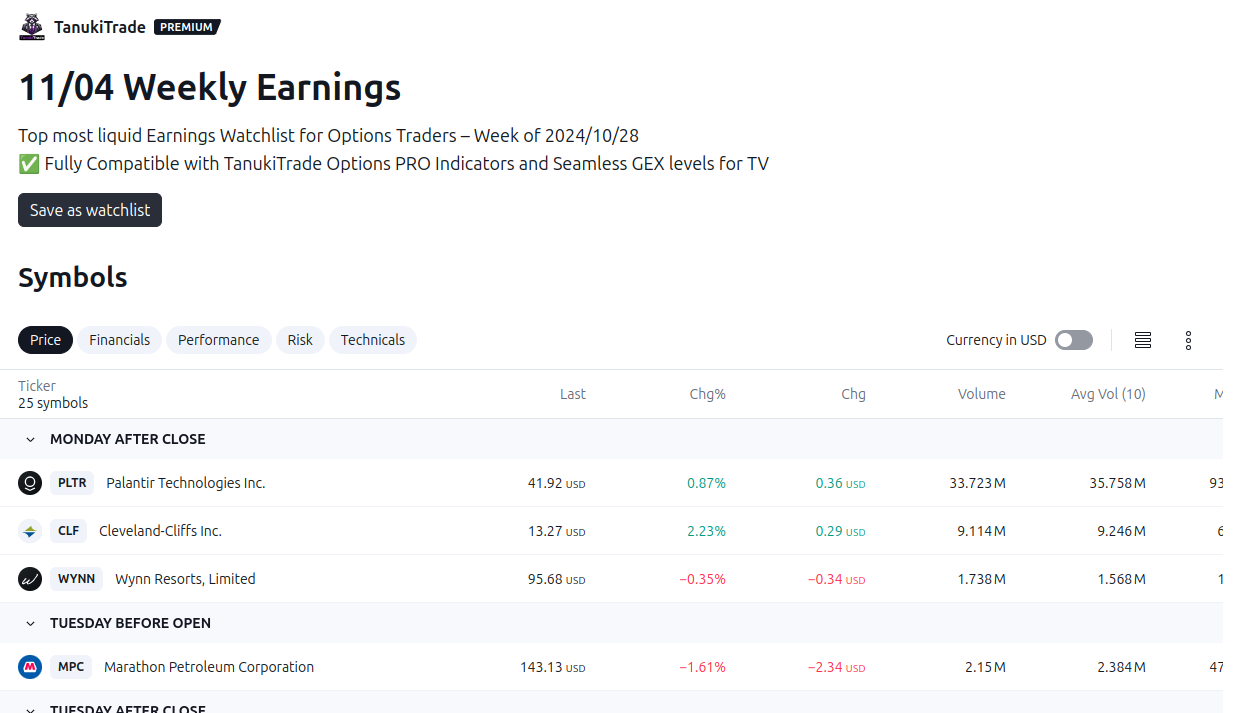Click the Symbols section heading
The height and width of the screenshot is (713, 1233).
click(73, 277)
